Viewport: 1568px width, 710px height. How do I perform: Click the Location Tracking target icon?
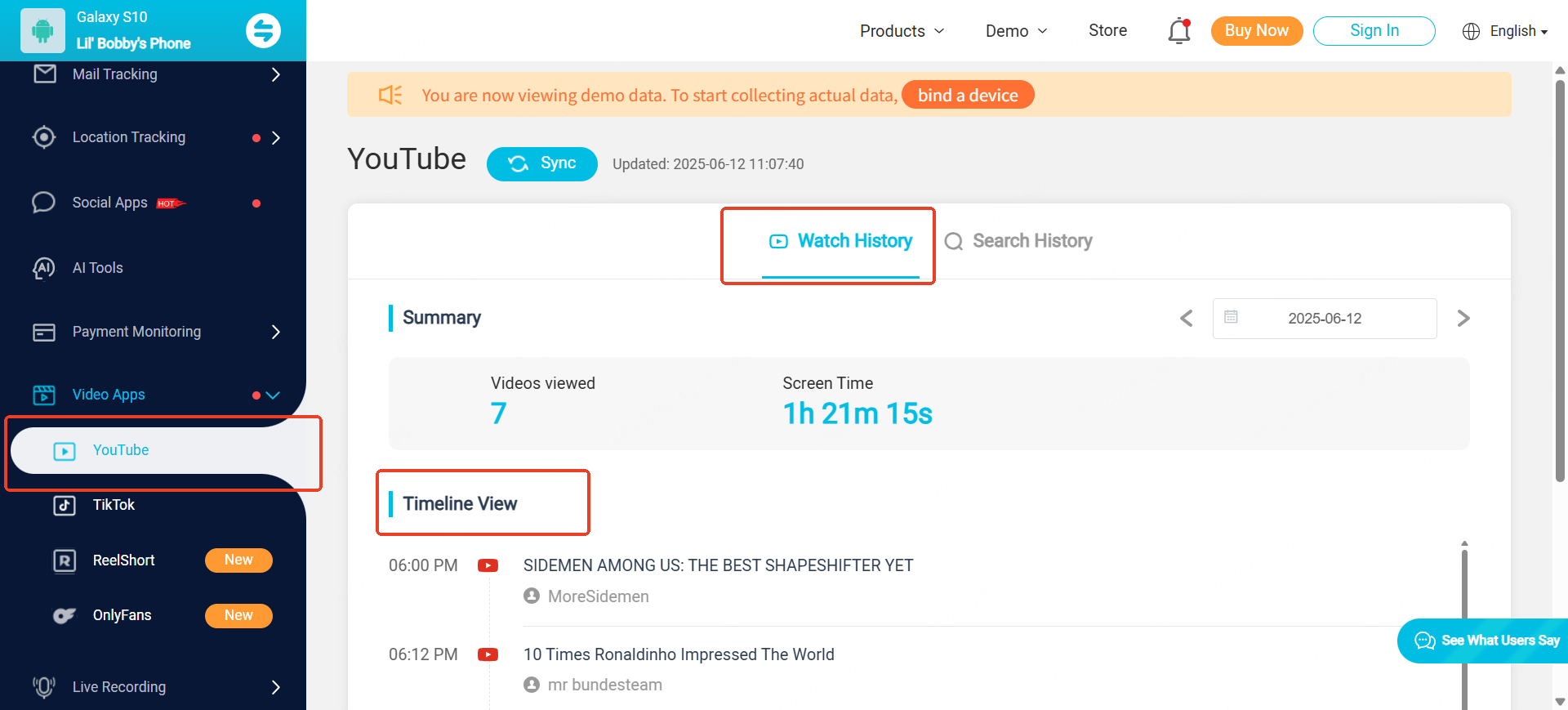44,137
